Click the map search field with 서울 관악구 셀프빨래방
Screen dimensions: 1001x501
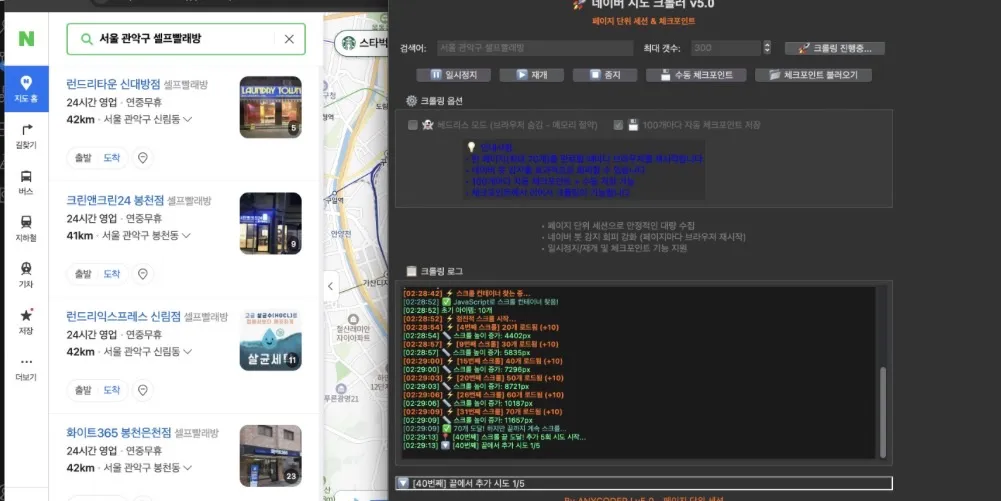[x=185, y=39]
